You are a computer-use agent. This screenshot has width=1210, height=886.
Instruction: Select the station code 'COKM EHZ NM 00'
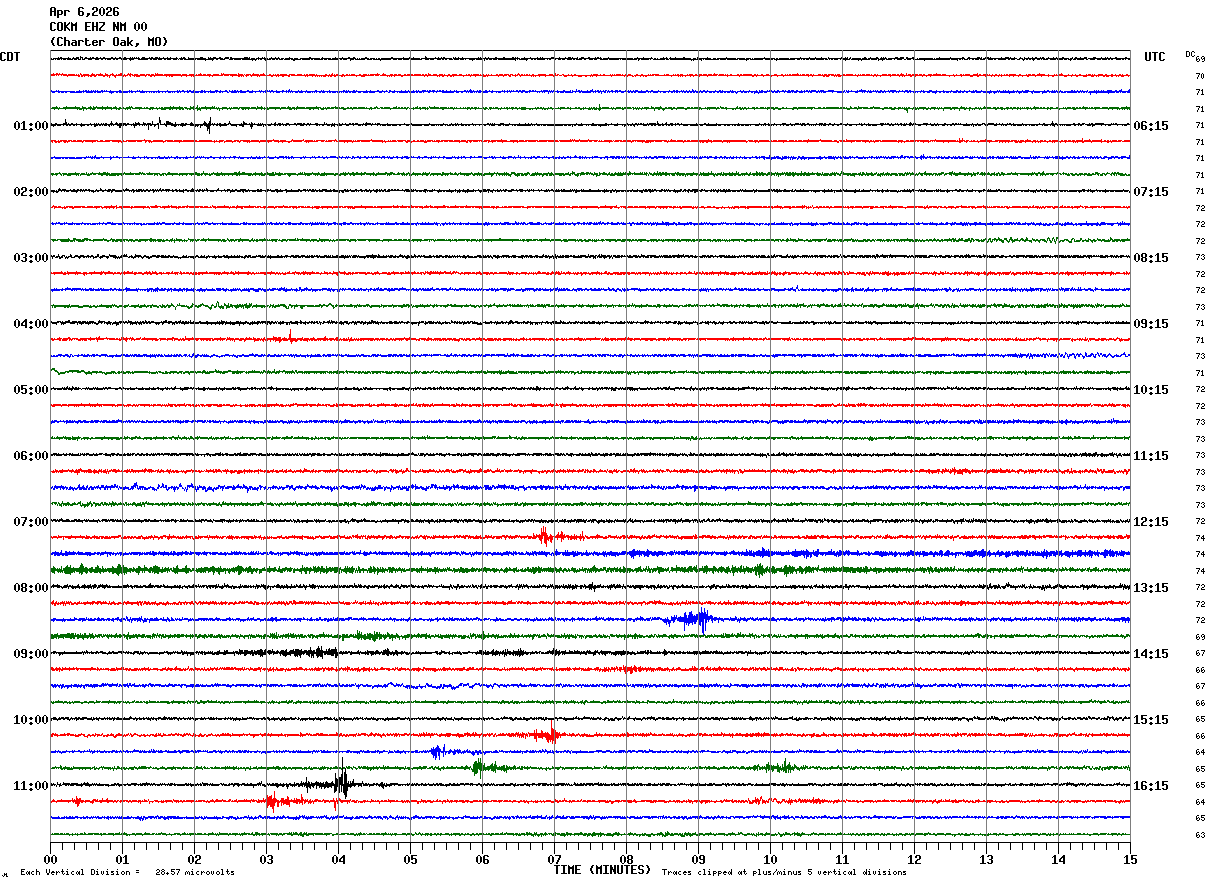(98, 27)
